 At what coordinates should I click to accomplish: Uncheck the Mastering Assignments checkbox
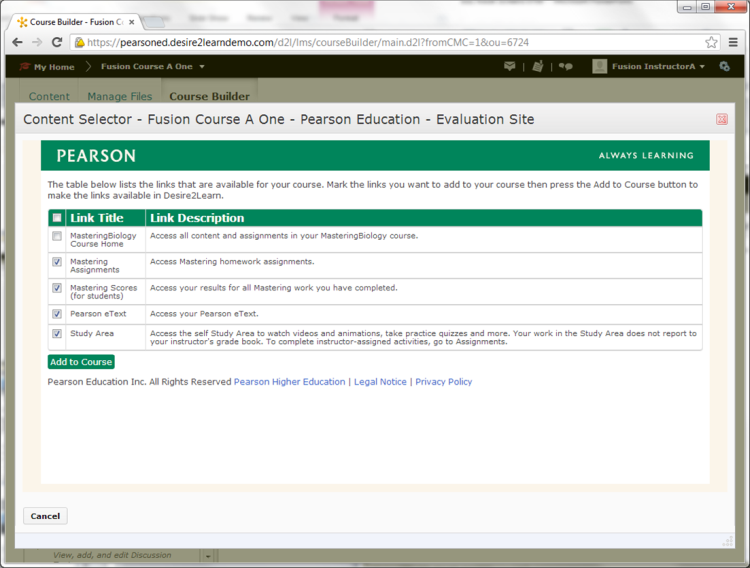(x=57, y=262)
